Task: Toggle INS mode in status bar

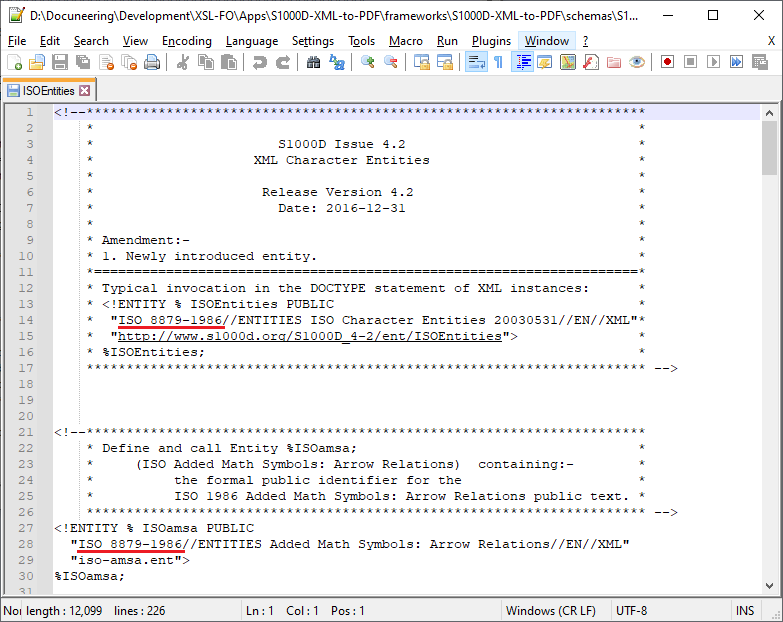Action: point(745,611)
